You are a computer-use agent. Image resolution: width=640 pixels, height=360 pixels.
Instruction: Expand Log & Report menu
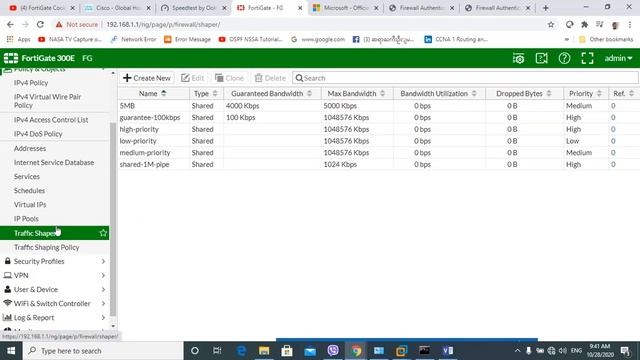pos(54,318)
